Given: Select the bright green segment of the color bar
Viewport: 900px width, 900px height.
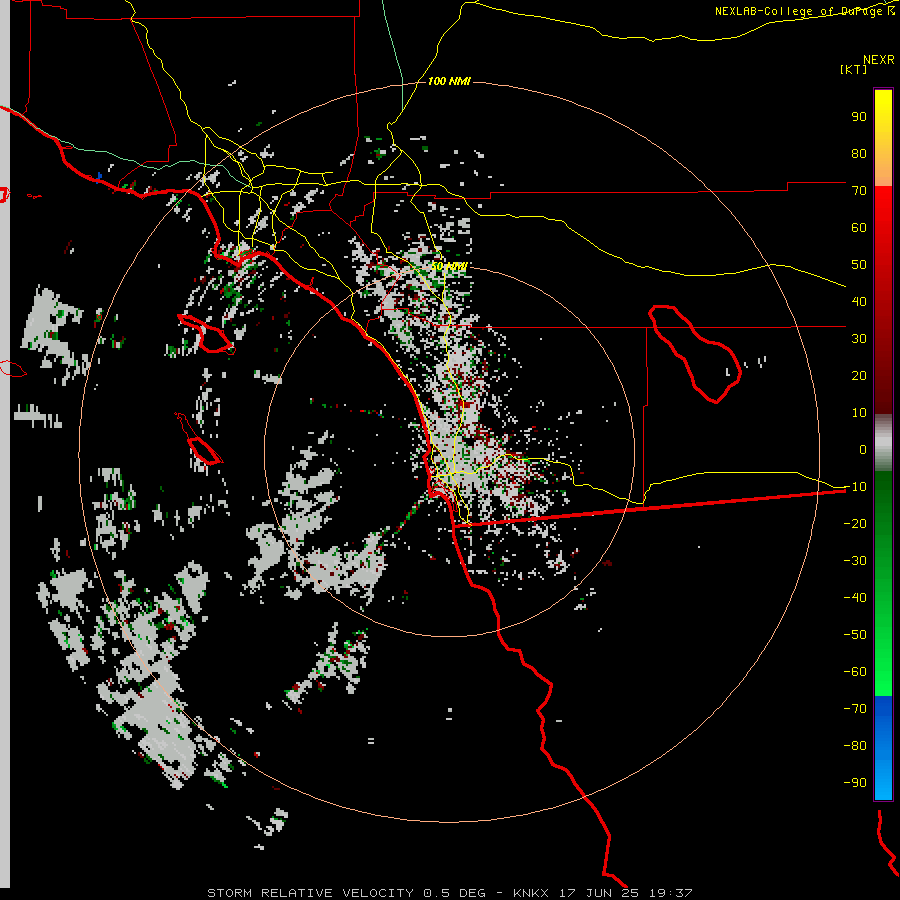Looking at the screenshot, I should click(x=883, y=637).
